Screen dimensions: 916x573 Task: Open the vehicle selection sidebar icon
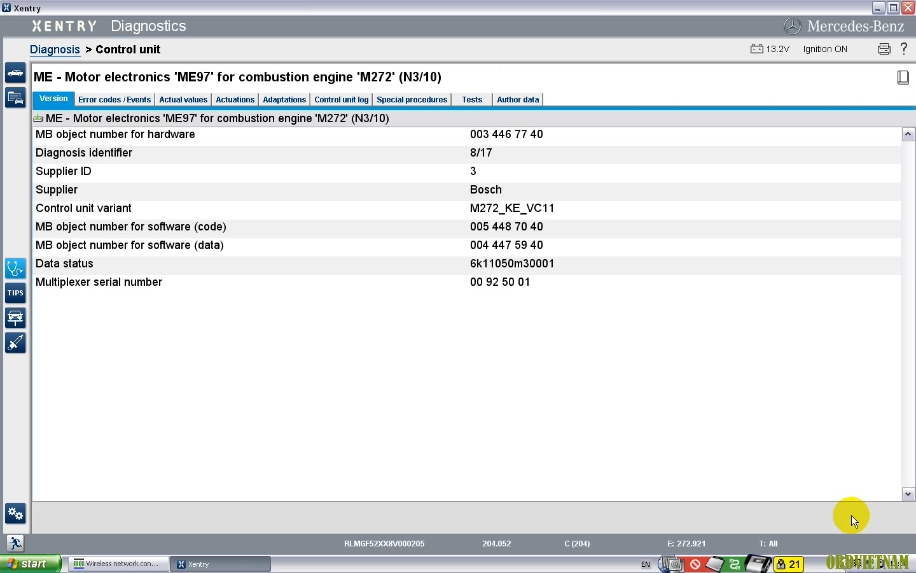pyautogui.click(x=15, y=74)
